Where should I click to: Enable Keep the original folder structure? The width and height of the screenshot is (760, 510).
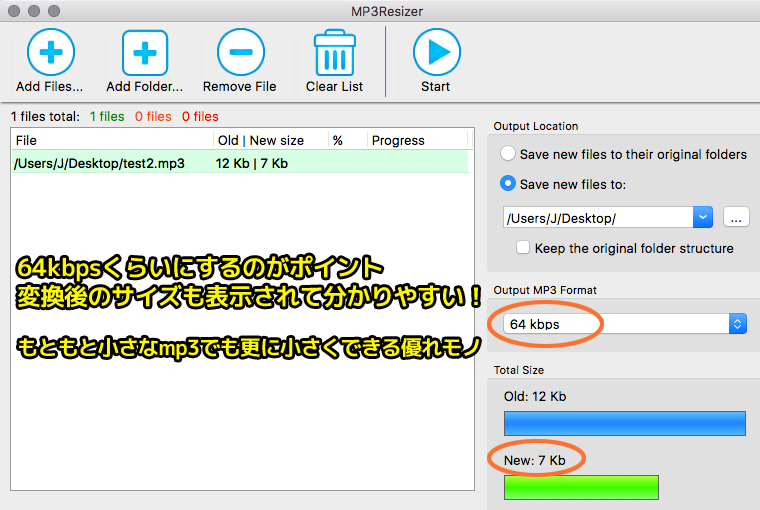[522, 248]
